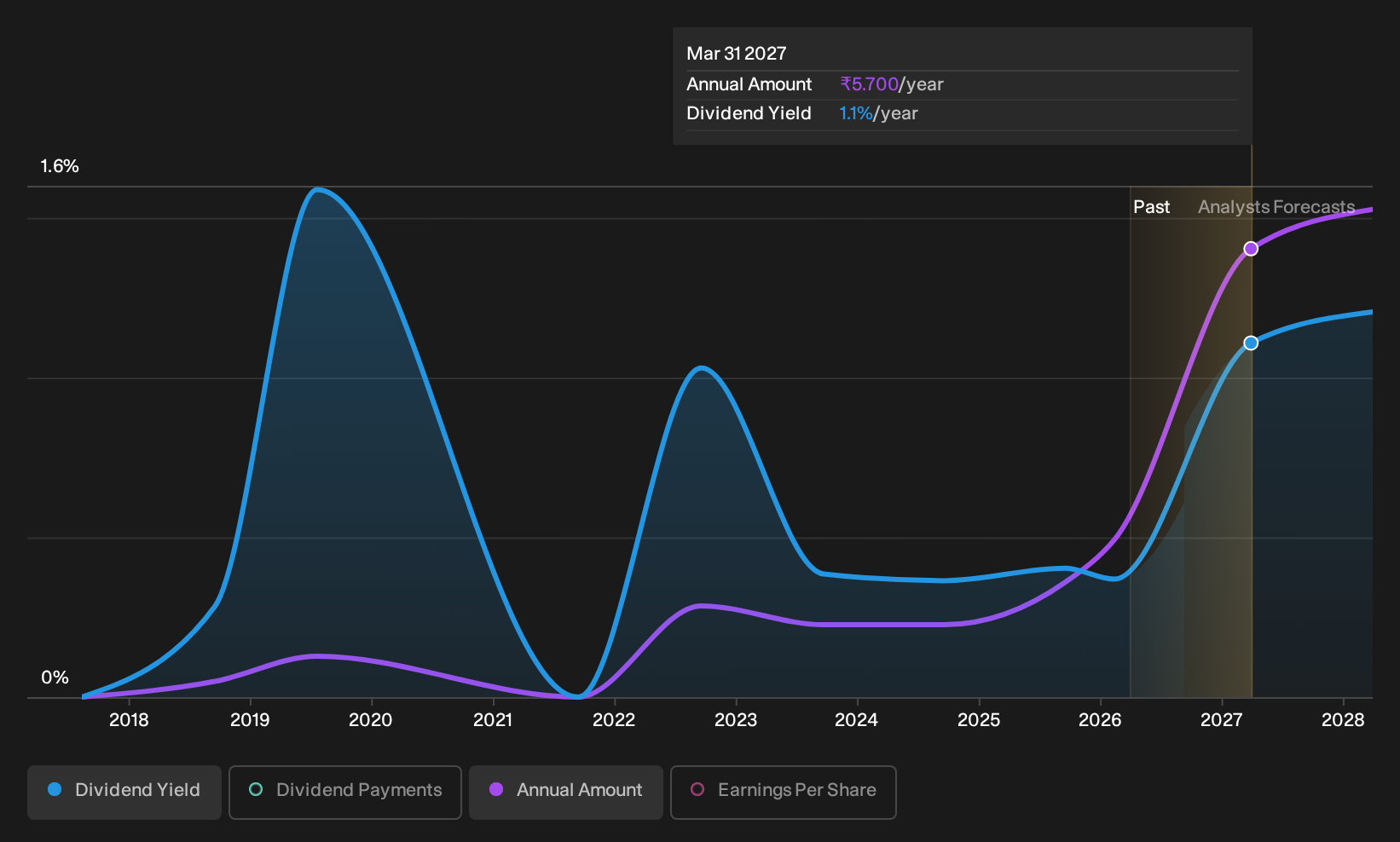Click the 2021 x-axis year label
This screenshot has width=1400, height=842.
[493, 720]
